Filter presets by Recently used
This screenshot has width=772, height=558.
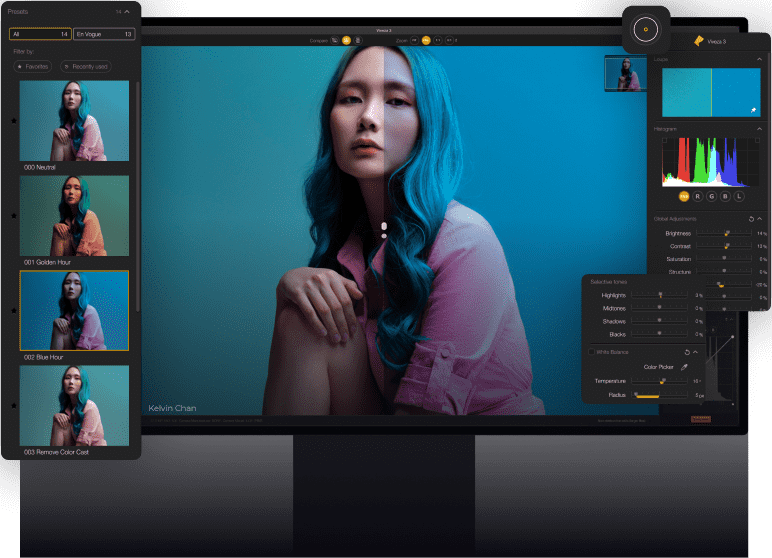pos(85,66)
